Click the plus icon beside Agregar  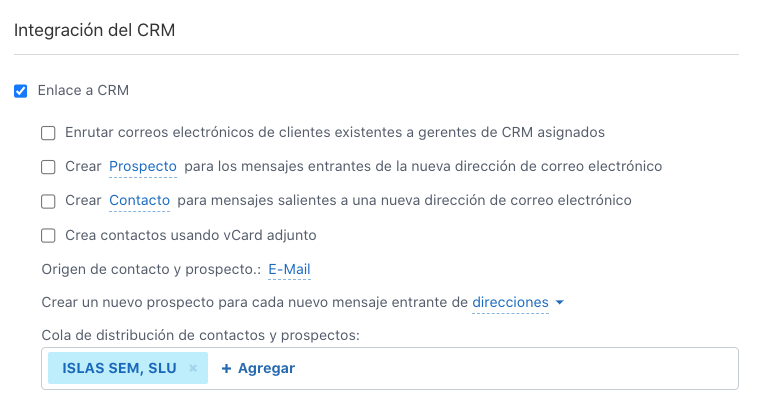[226, 368]
